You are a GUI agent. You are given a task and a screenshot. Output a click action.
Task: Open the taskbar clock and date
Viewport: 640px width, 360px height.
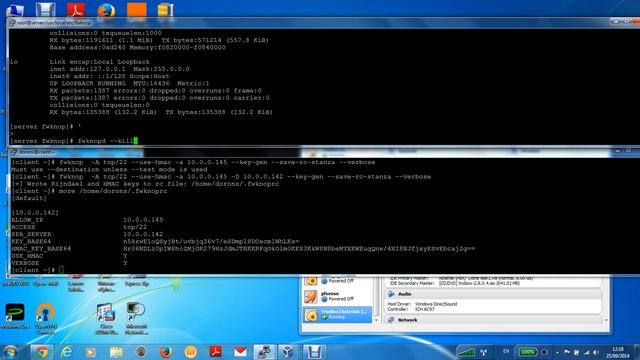(618, 352)
